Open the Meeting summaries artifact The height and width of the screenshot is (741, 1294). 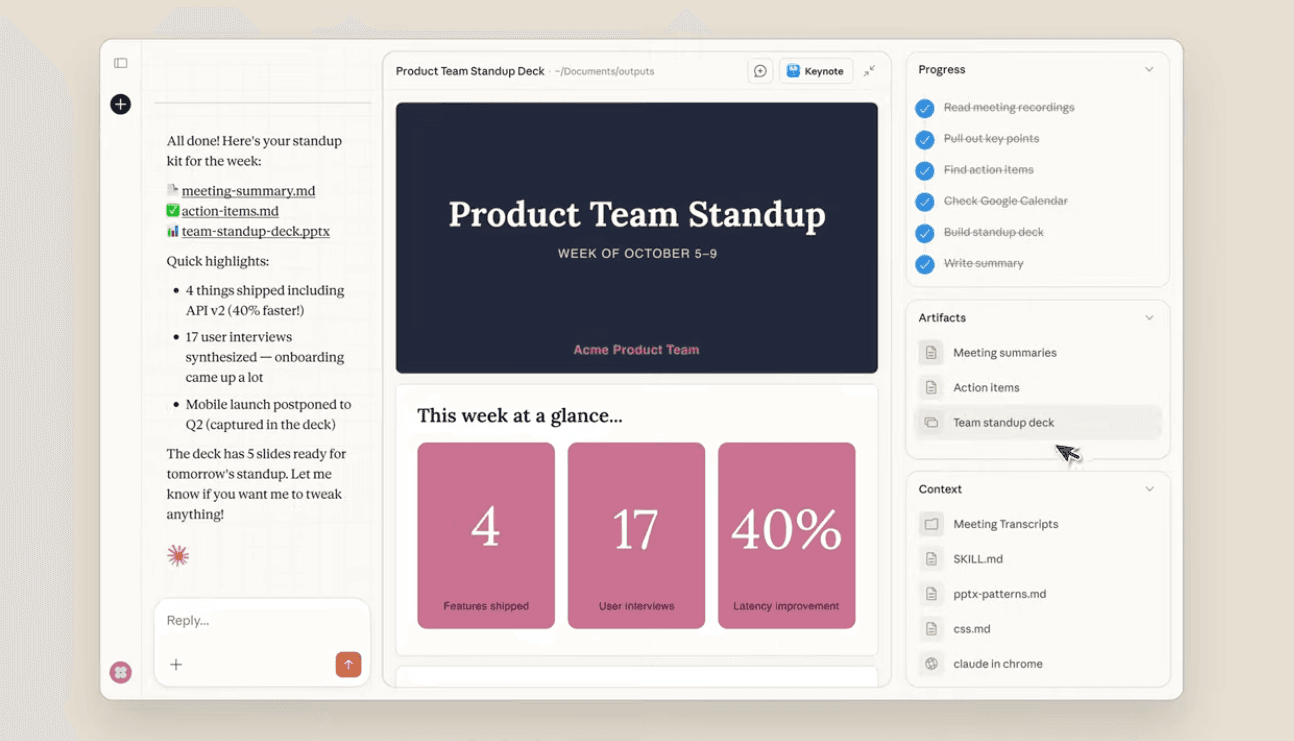tap(1004, 353)
